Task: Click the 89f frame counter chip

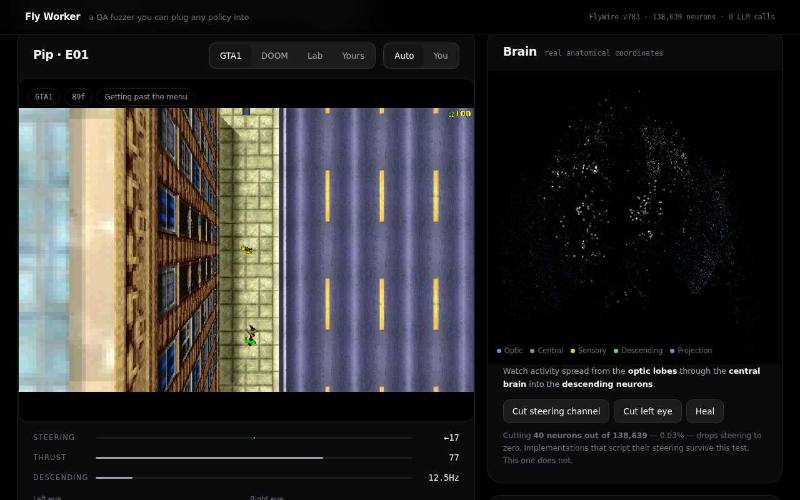Action: pos(78,96)
